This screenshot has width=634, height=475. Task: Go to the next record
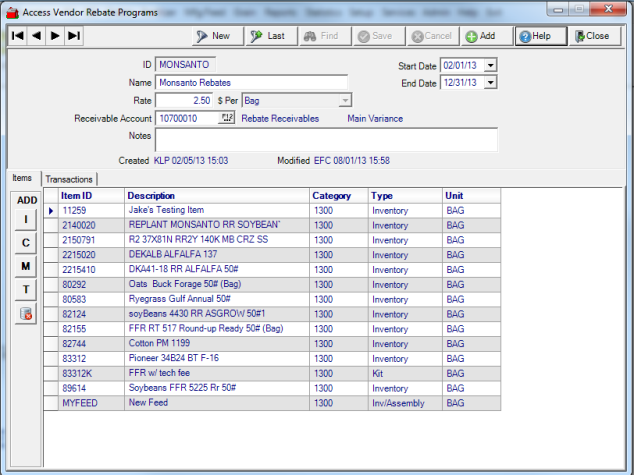pyautogui.click(x=54, y=35)
